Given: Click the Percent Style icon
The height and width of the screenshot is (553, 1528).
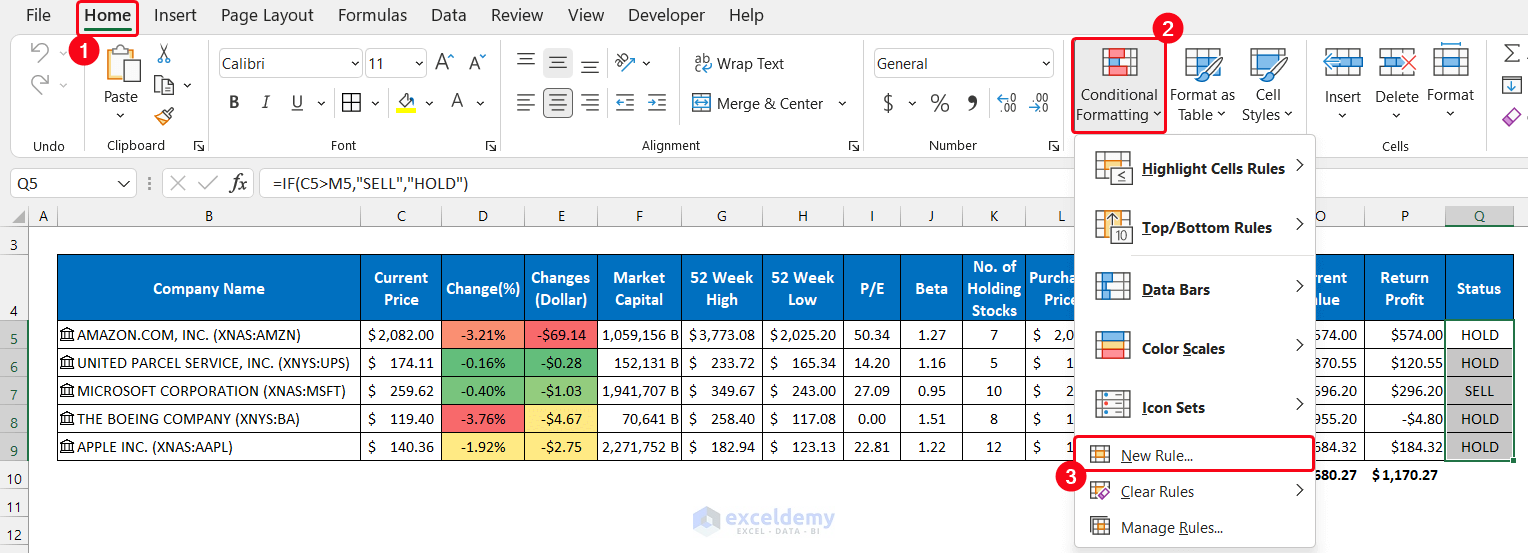Looking at the screenshot, I should (940, 103).
